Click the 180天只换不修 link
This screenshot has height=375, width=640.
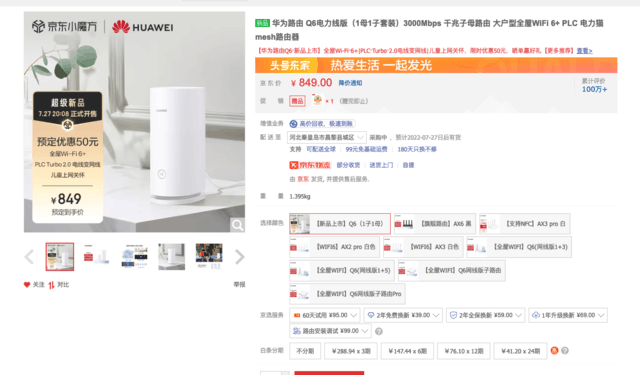[x=417, y=149]
